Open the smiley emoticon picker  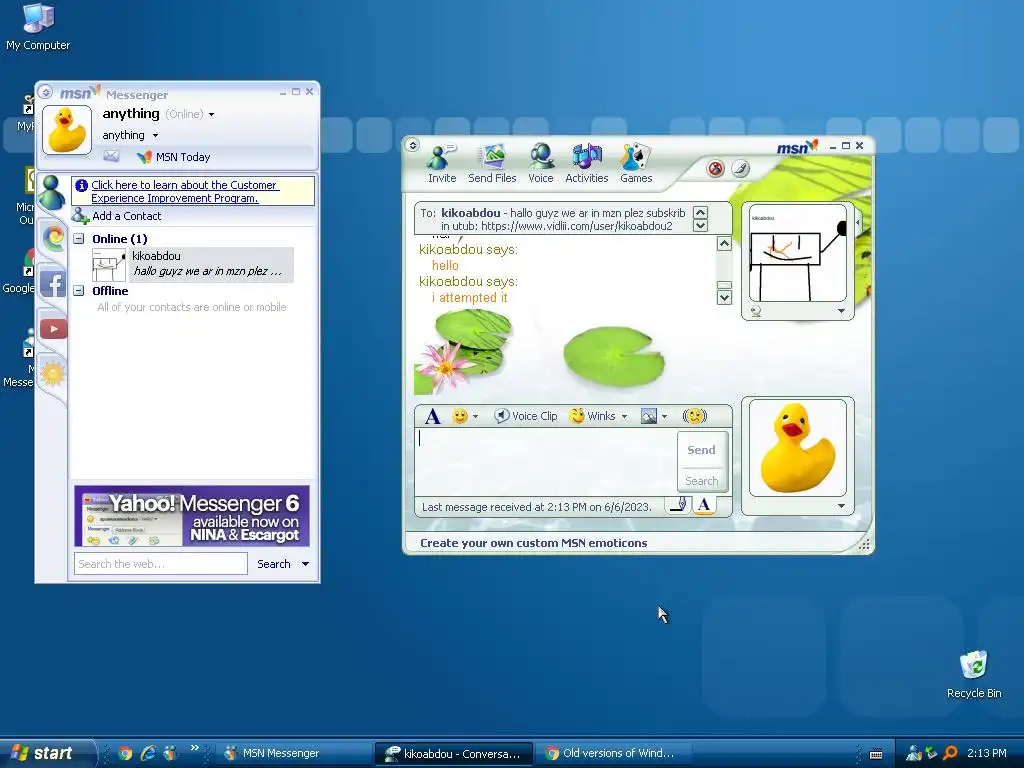[x=460, y=416]
